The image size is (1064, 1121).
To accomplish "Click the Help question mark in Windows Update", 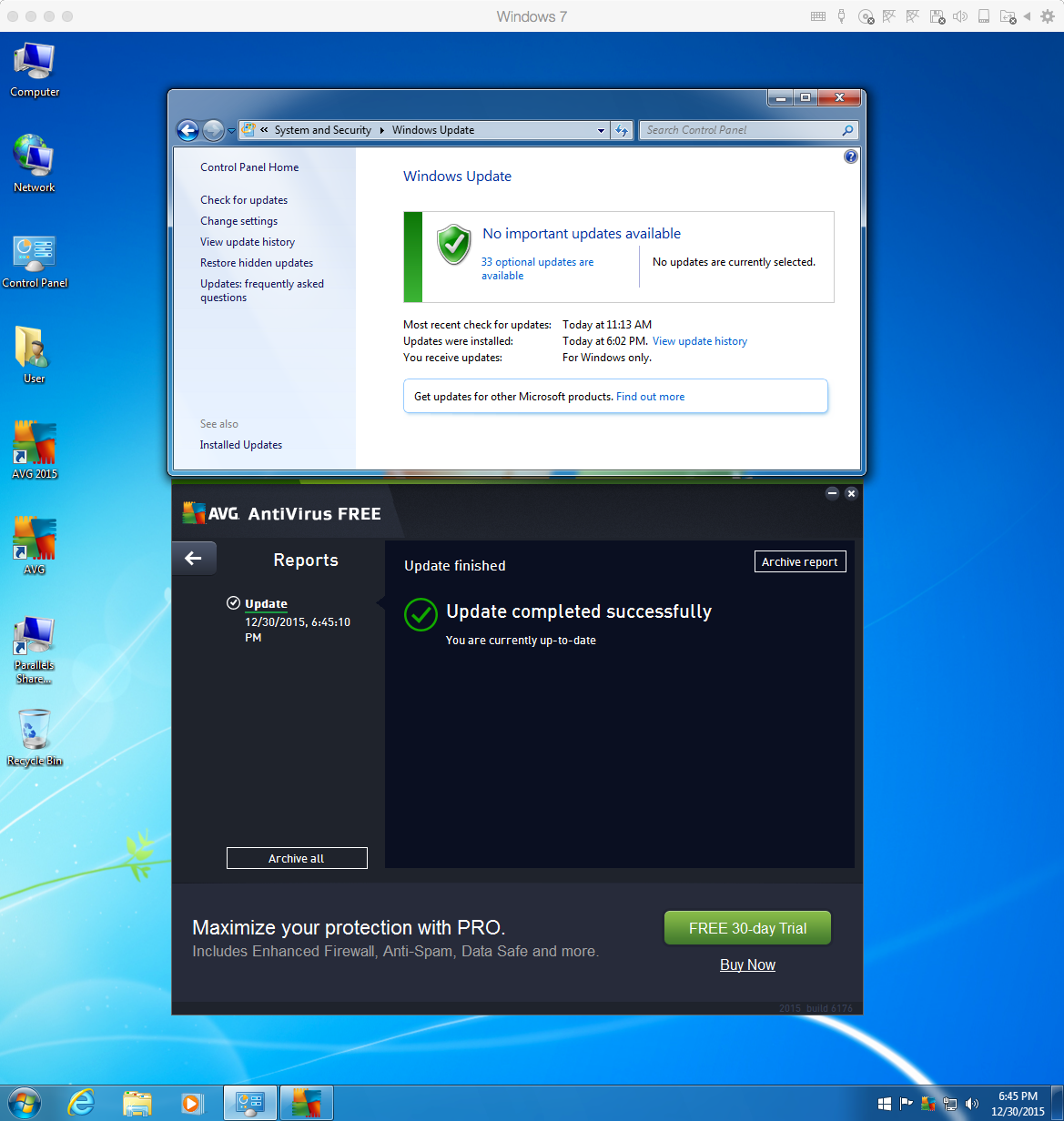I will (850, 157).
